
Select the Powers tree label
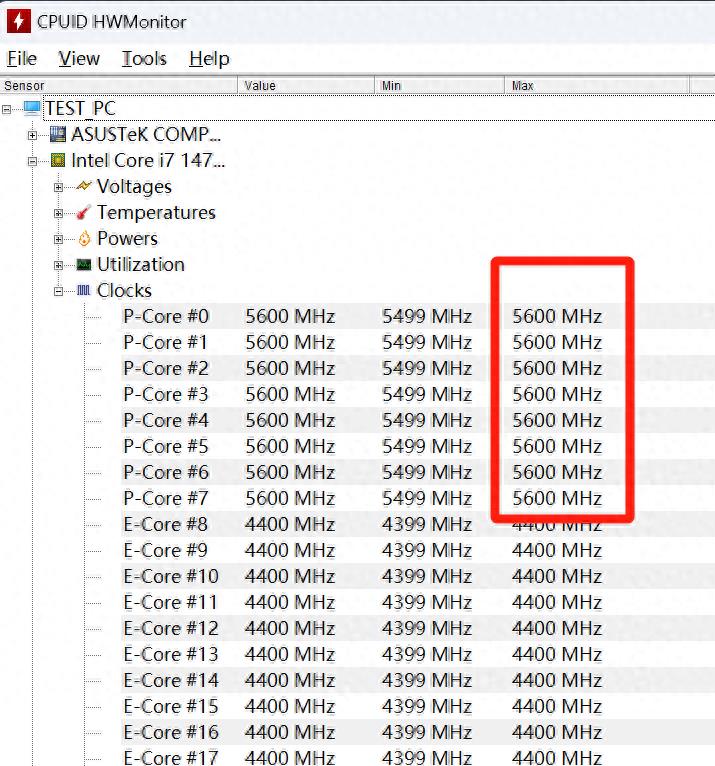[127, 238]
